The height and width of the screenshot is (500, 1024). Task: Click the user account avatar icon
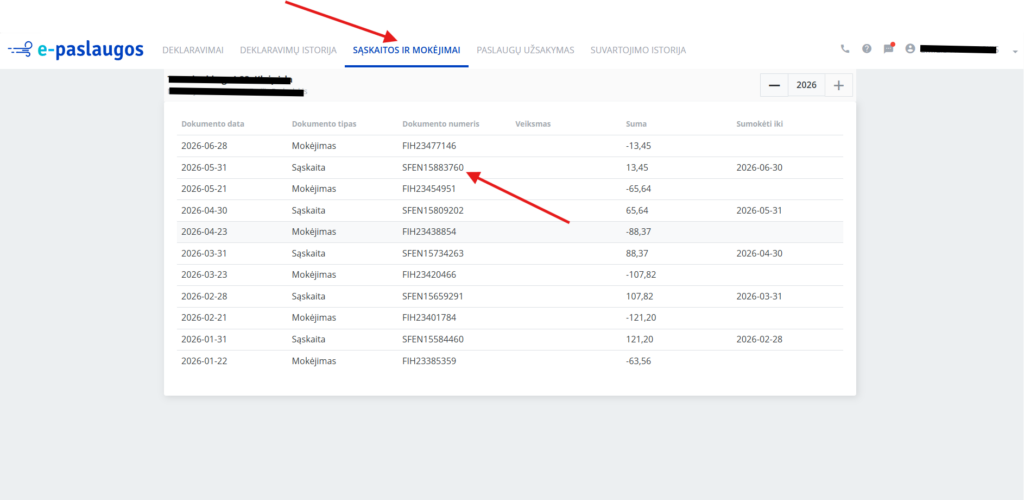click(910, 48)
